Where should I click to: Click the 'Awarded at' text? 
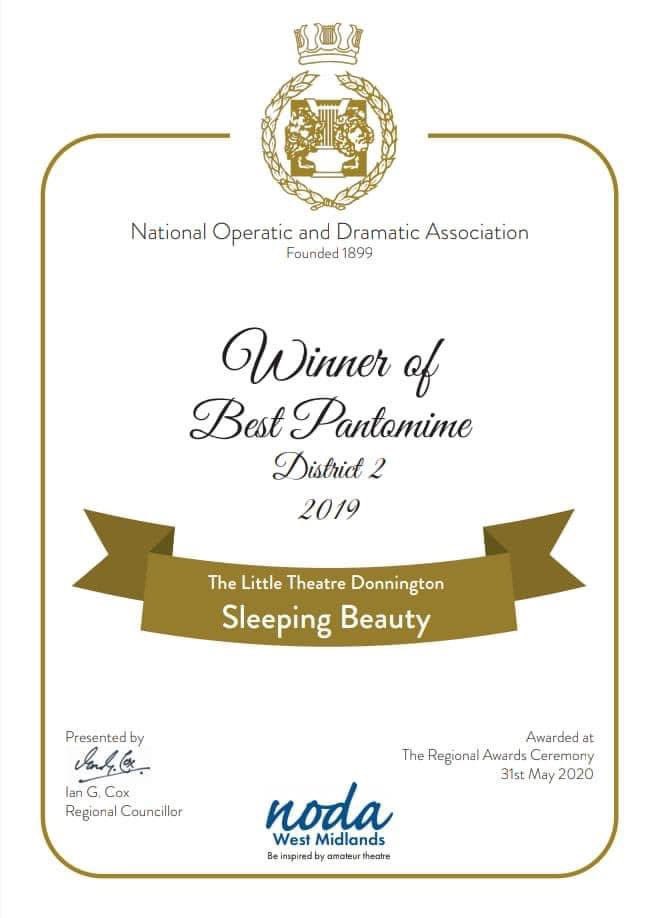click(x=560, y=737)
